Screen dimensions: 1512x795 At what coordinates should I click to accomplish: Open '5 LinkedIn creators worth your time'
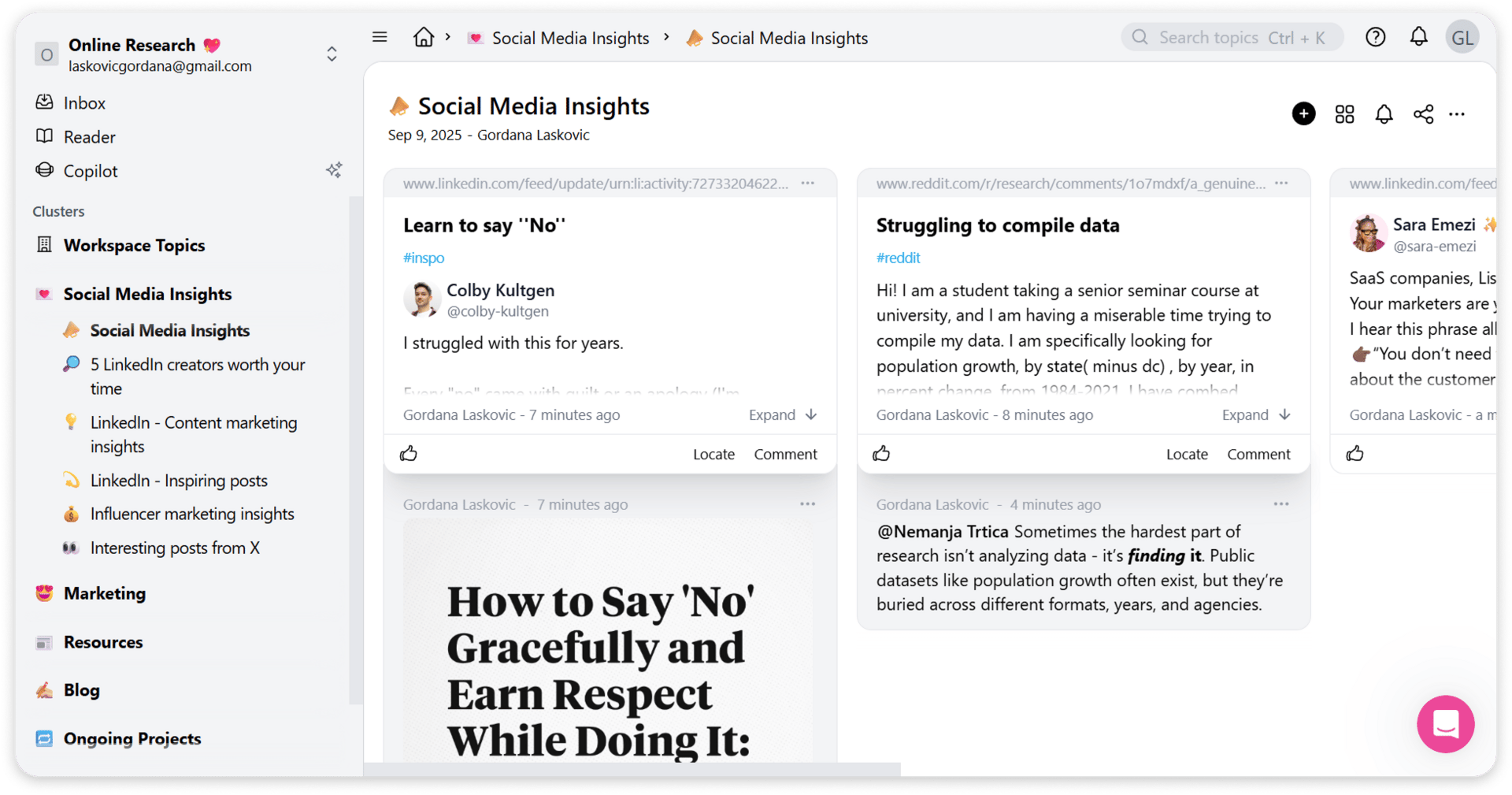pyautogui.click(x=197, y=377)
